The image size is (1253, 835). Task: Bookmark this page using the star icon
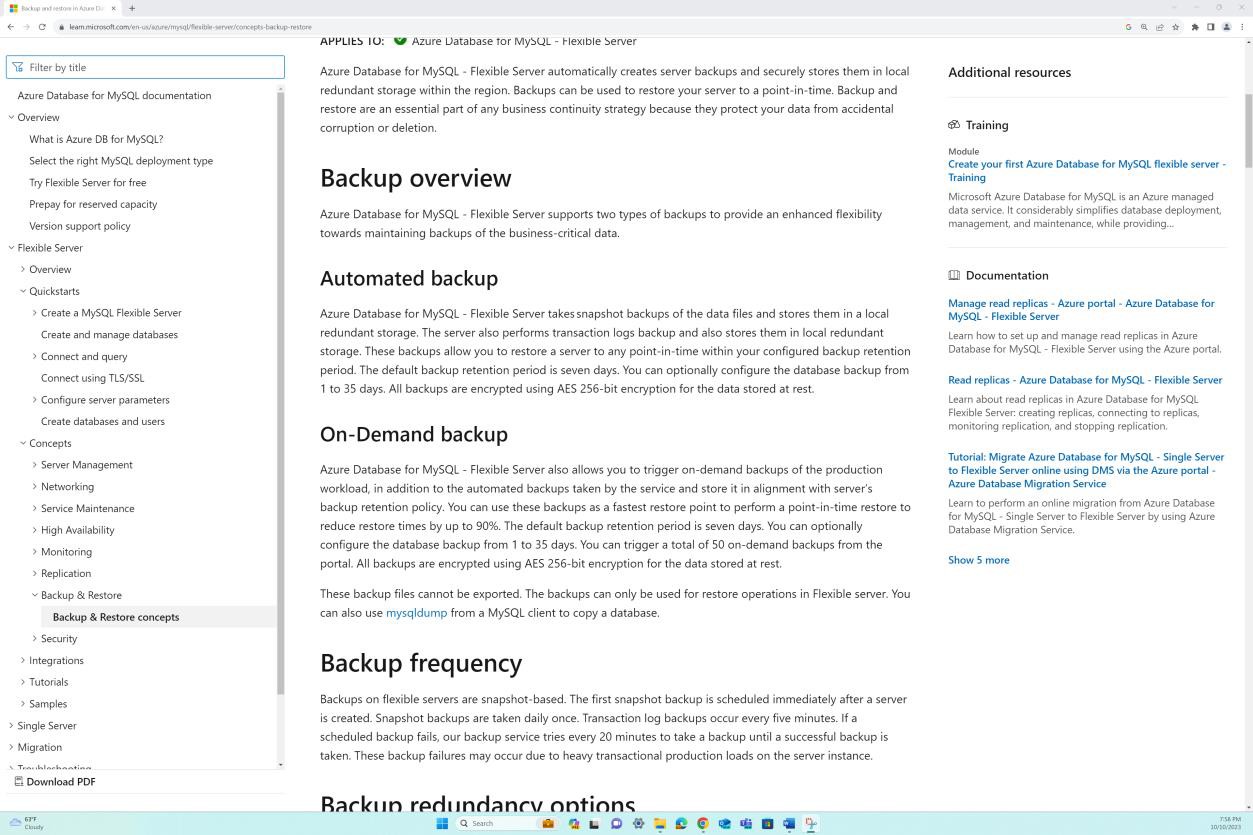pos(1176,27)
